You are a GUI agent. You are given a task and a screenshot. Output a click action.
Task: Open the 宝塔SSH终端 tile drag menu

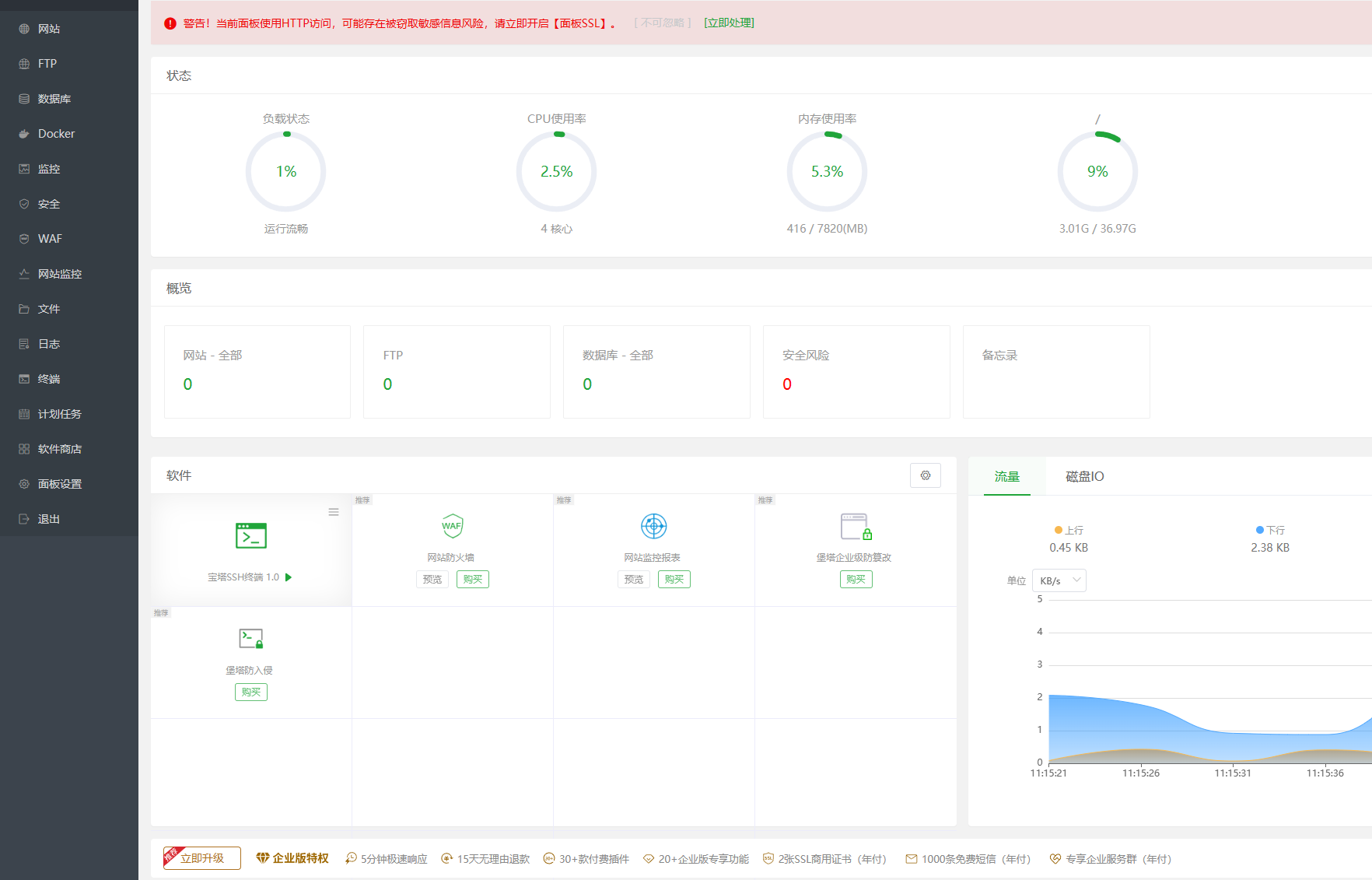click(x=334, y=512)
